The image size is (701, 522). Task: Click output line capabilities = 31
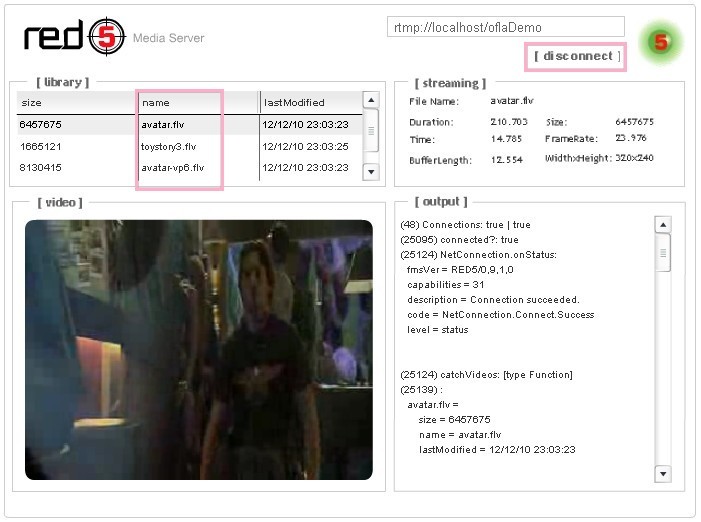click(446, 285)
